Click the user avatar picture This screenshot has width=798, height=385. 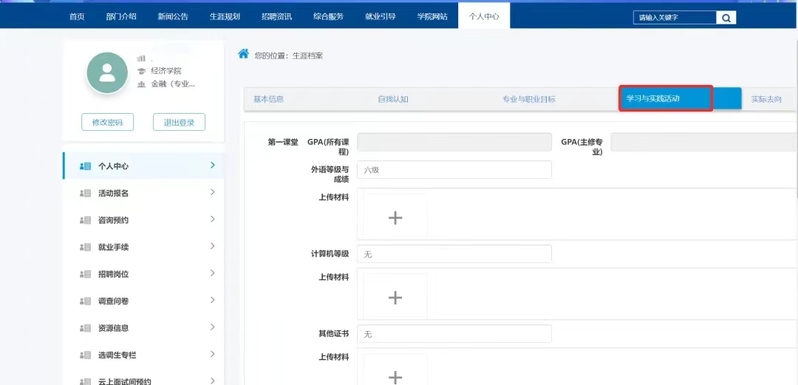point(107,73)
